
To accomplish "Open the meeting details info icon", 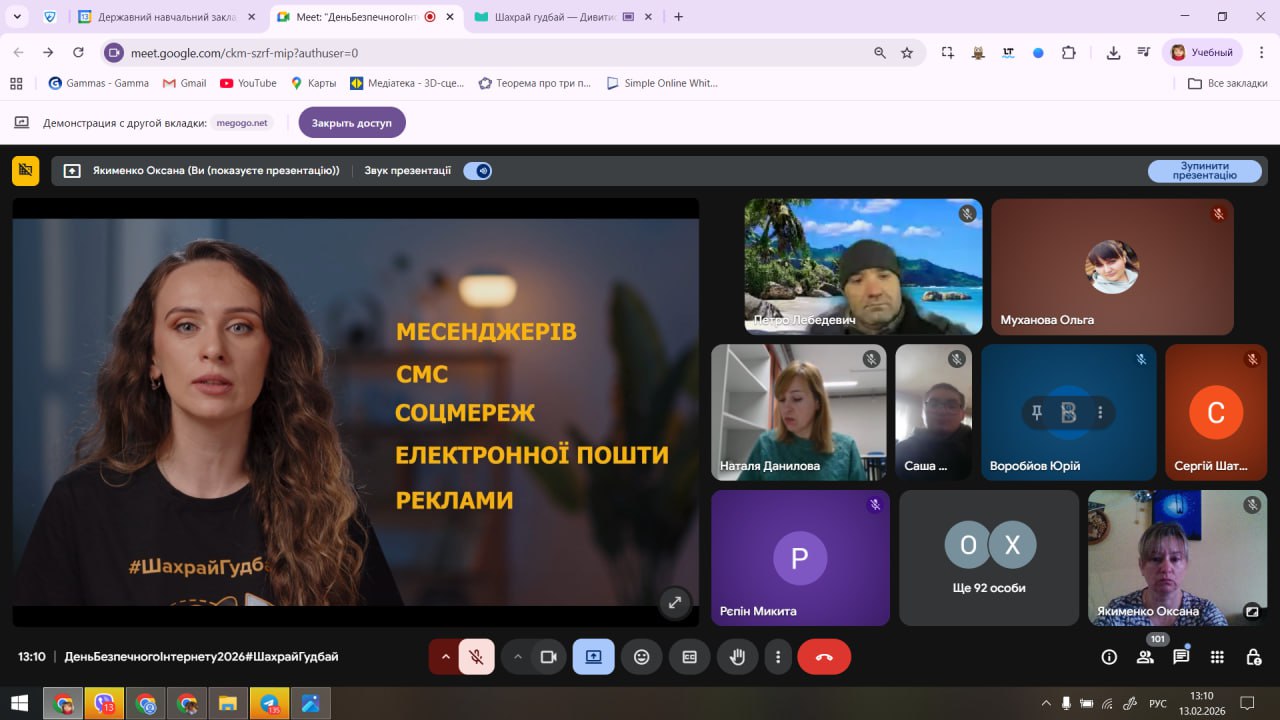I will click(1109, 657).
